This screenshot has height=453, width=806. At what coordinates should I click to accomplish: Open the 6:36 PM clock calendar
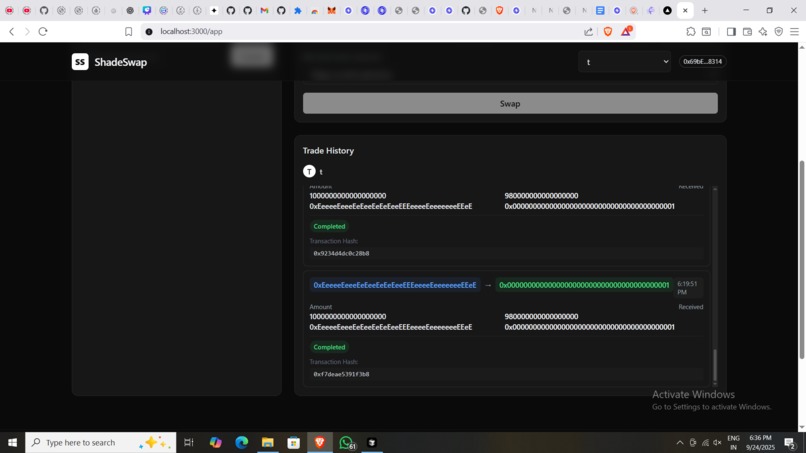click(x=760, y=442)
